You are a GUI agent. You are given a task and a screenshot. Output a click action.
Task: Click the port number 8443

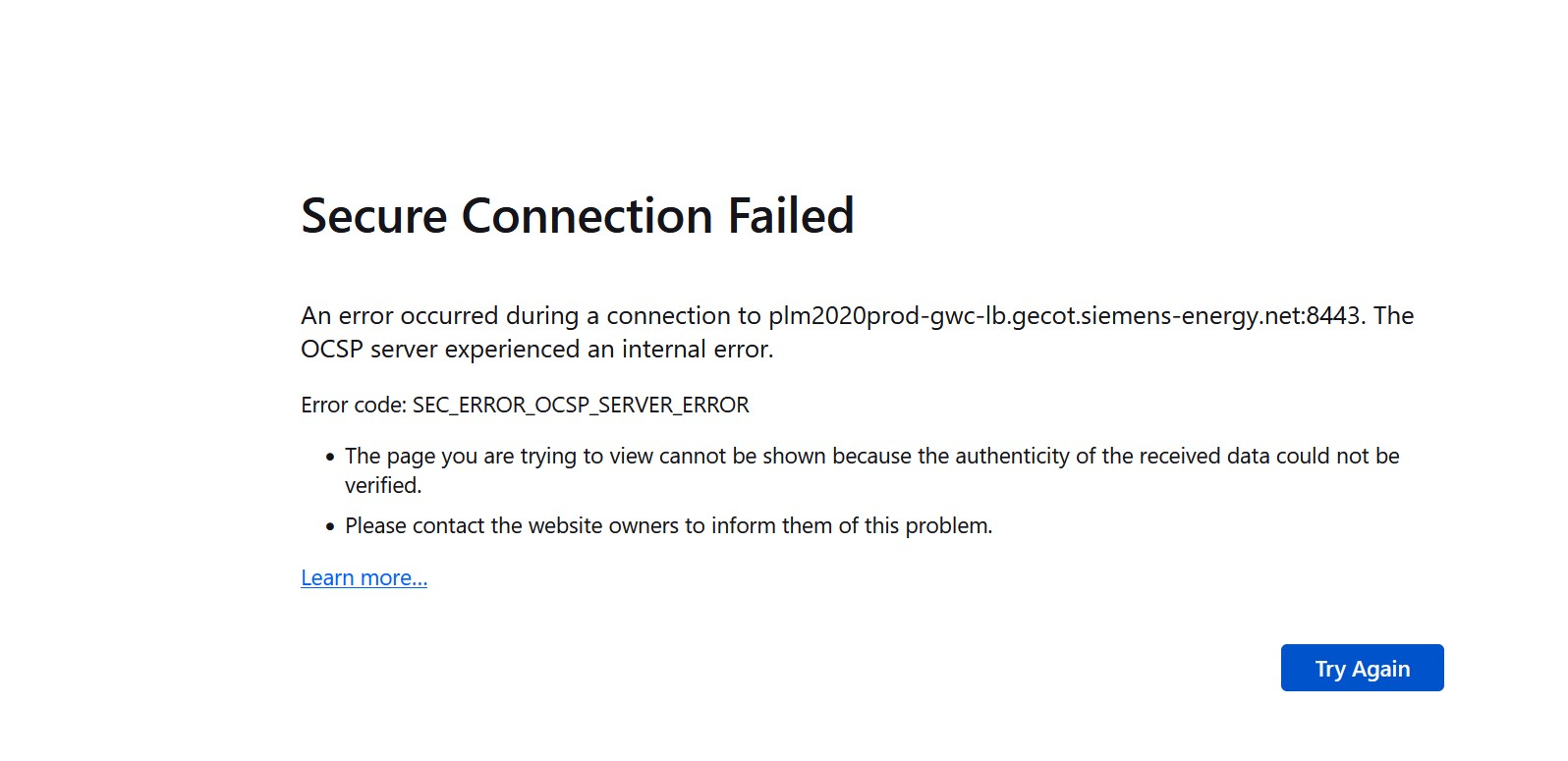[x=1333, y=316]
